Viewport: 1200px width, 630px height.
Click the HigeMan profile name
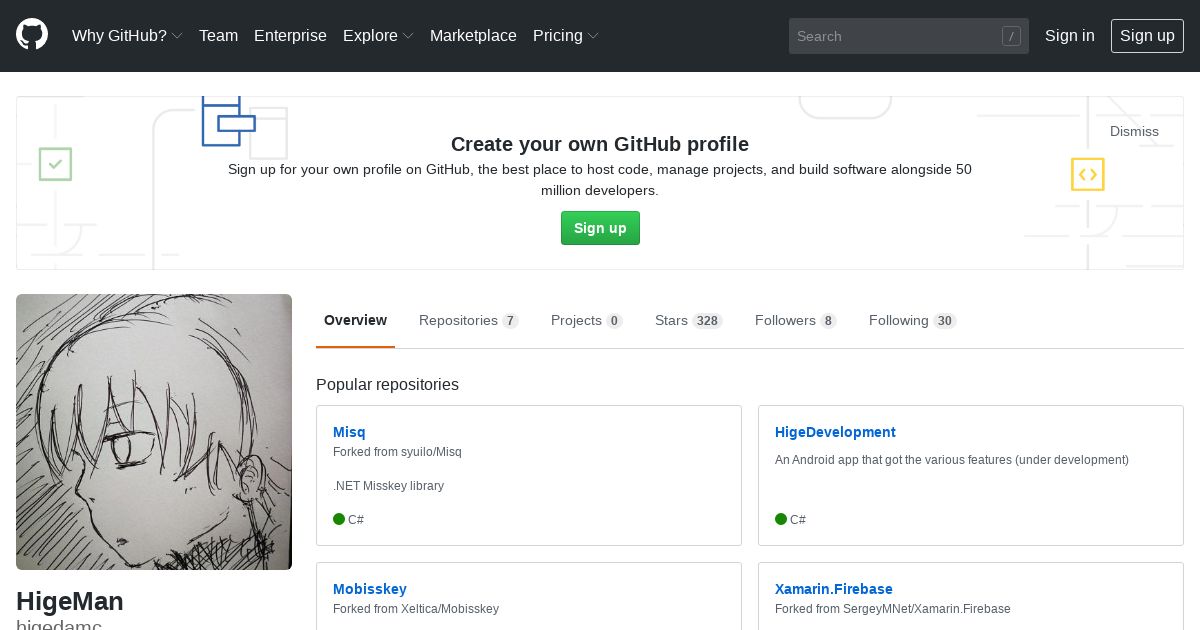tap(70, 601)
